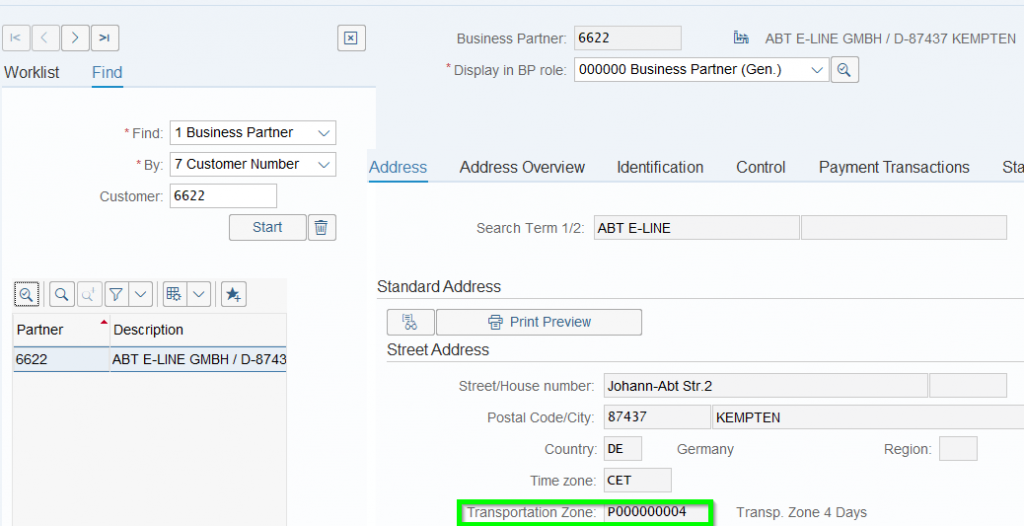1024x526 pixels.
Task: Click the Customer number input field
Action: pyautogui.click(x=223, y=196)
